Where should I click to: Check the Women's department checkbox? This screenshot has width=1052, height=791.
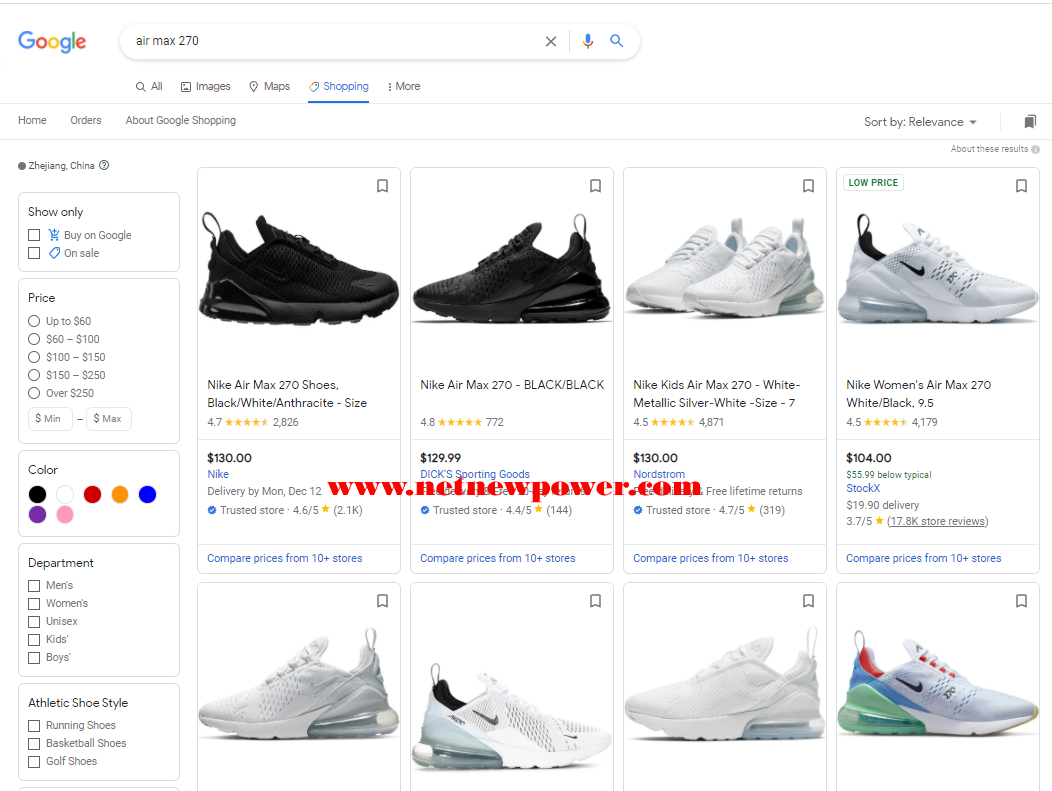[34, 604]
